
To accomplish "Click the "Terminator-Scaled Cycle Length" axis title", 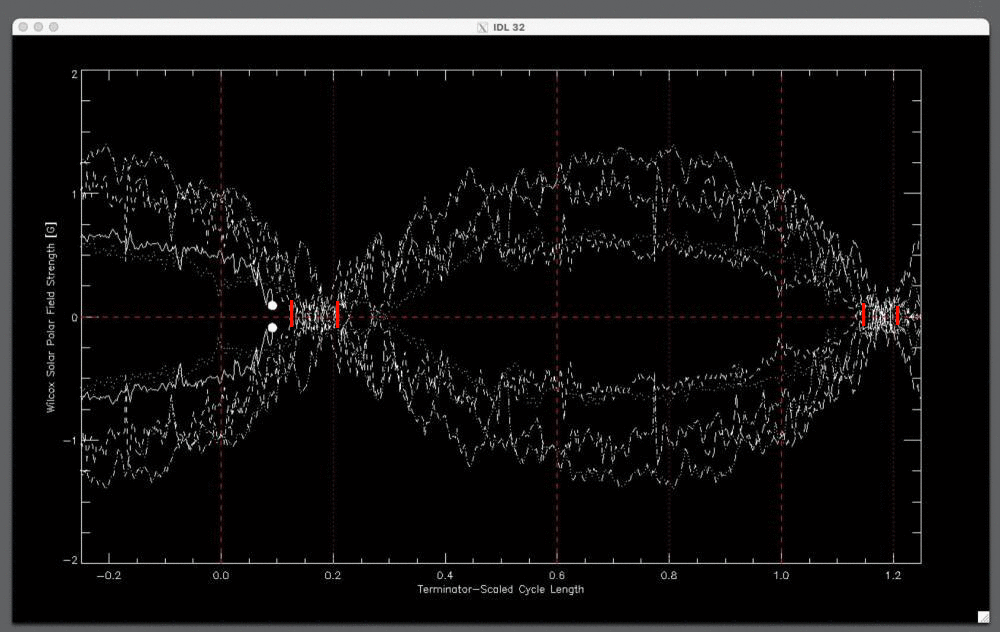I will [501, 589].
